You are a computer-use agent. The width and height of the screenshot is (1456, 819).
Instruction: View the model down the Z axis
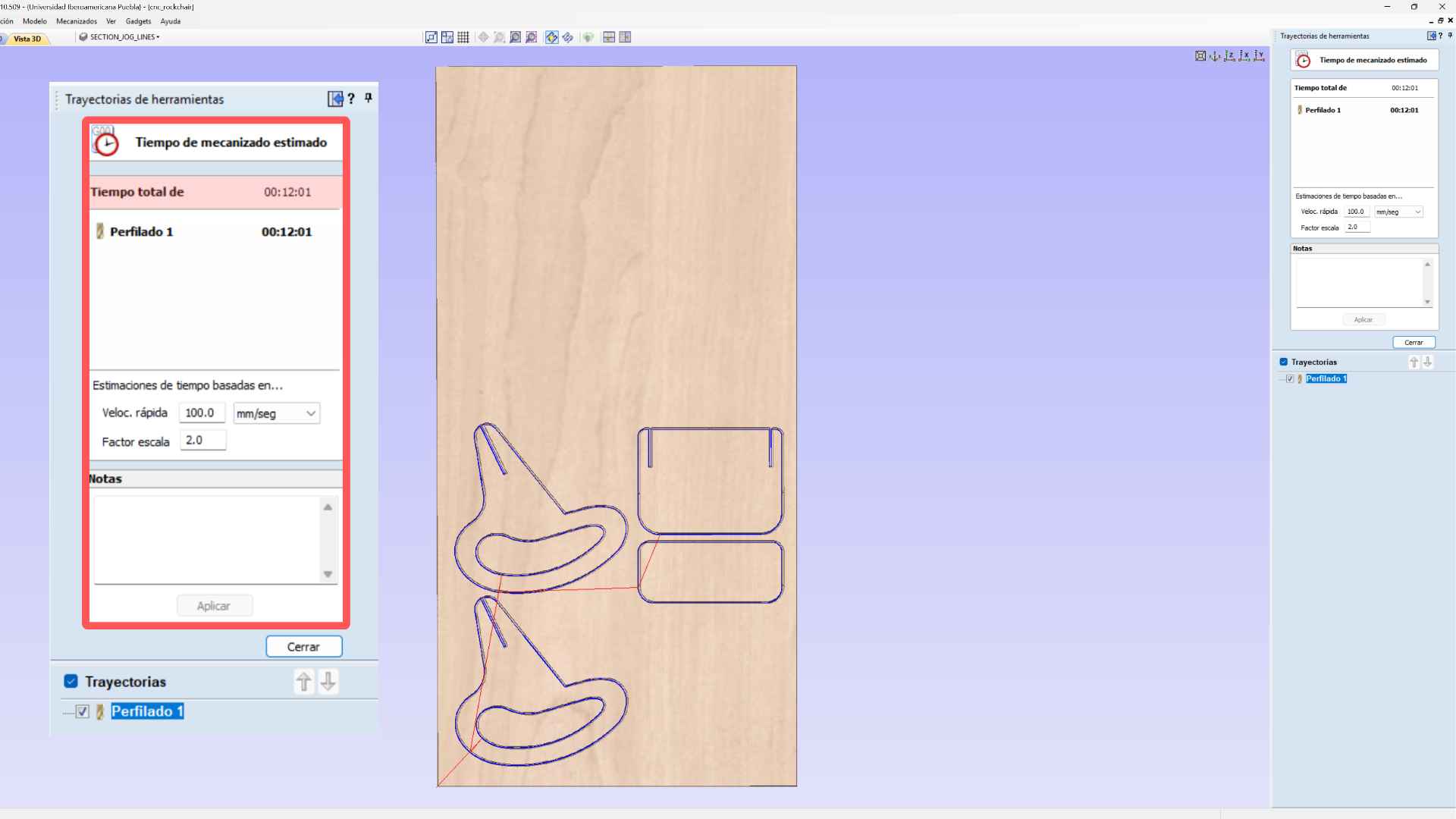pos(1229,55)
